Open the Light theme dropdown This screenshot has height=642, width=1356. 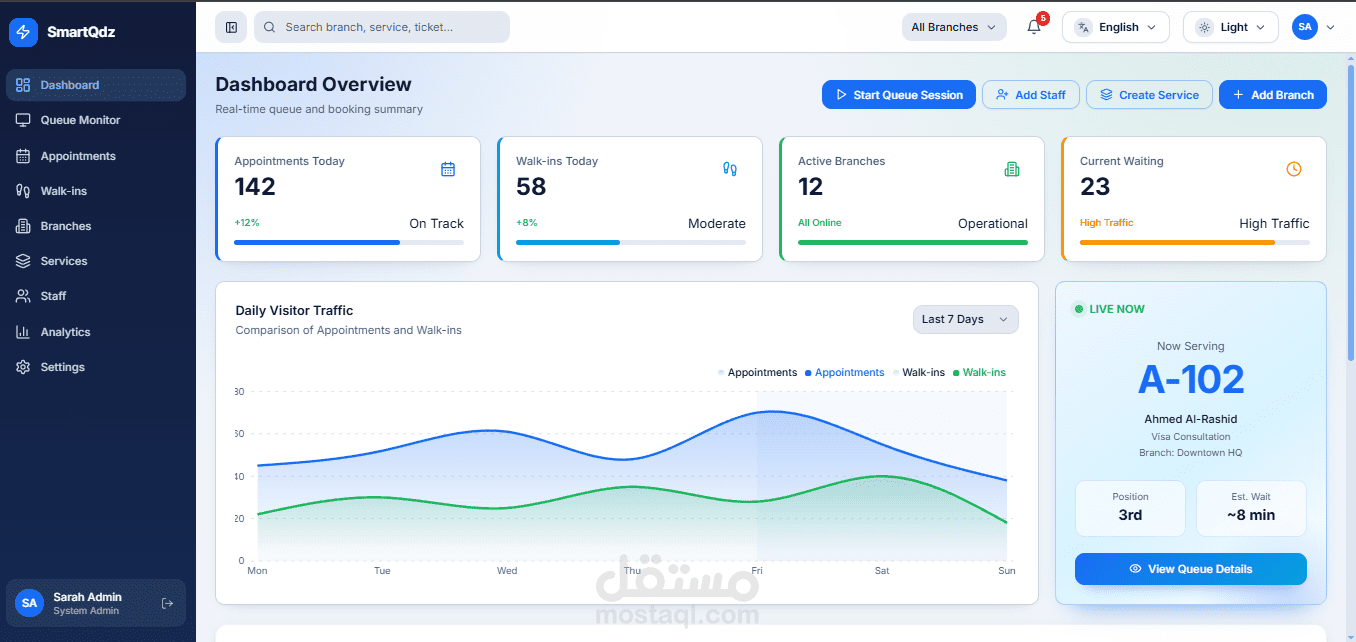[x=1231, y=27]
